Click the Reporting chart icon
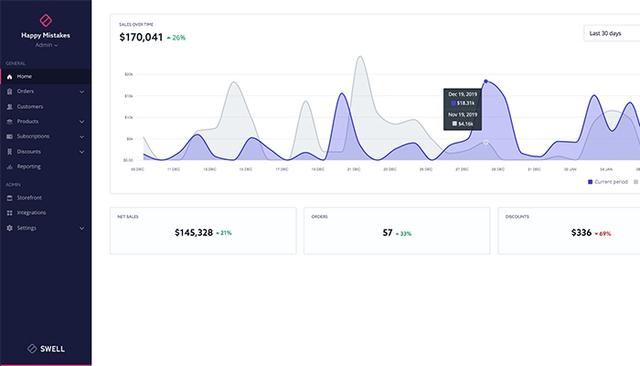640x366 pixels. [10, 166]
